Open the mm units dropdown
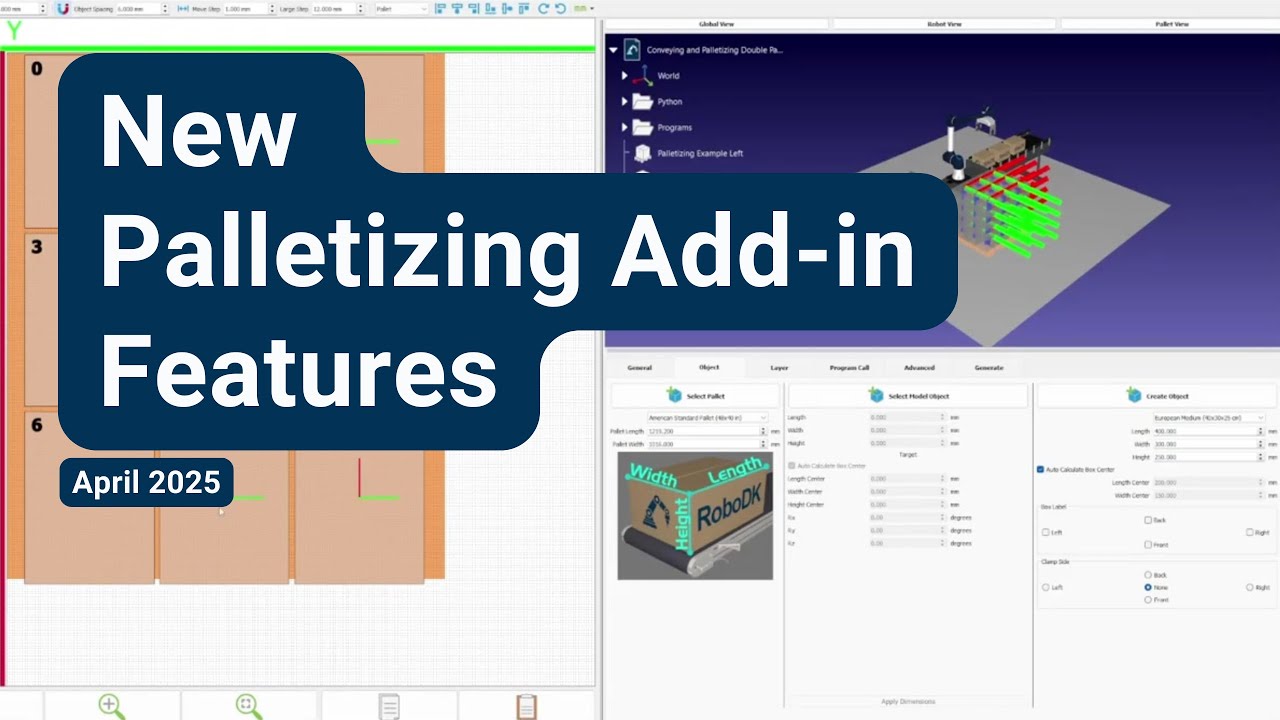 [x=583, y=8]
